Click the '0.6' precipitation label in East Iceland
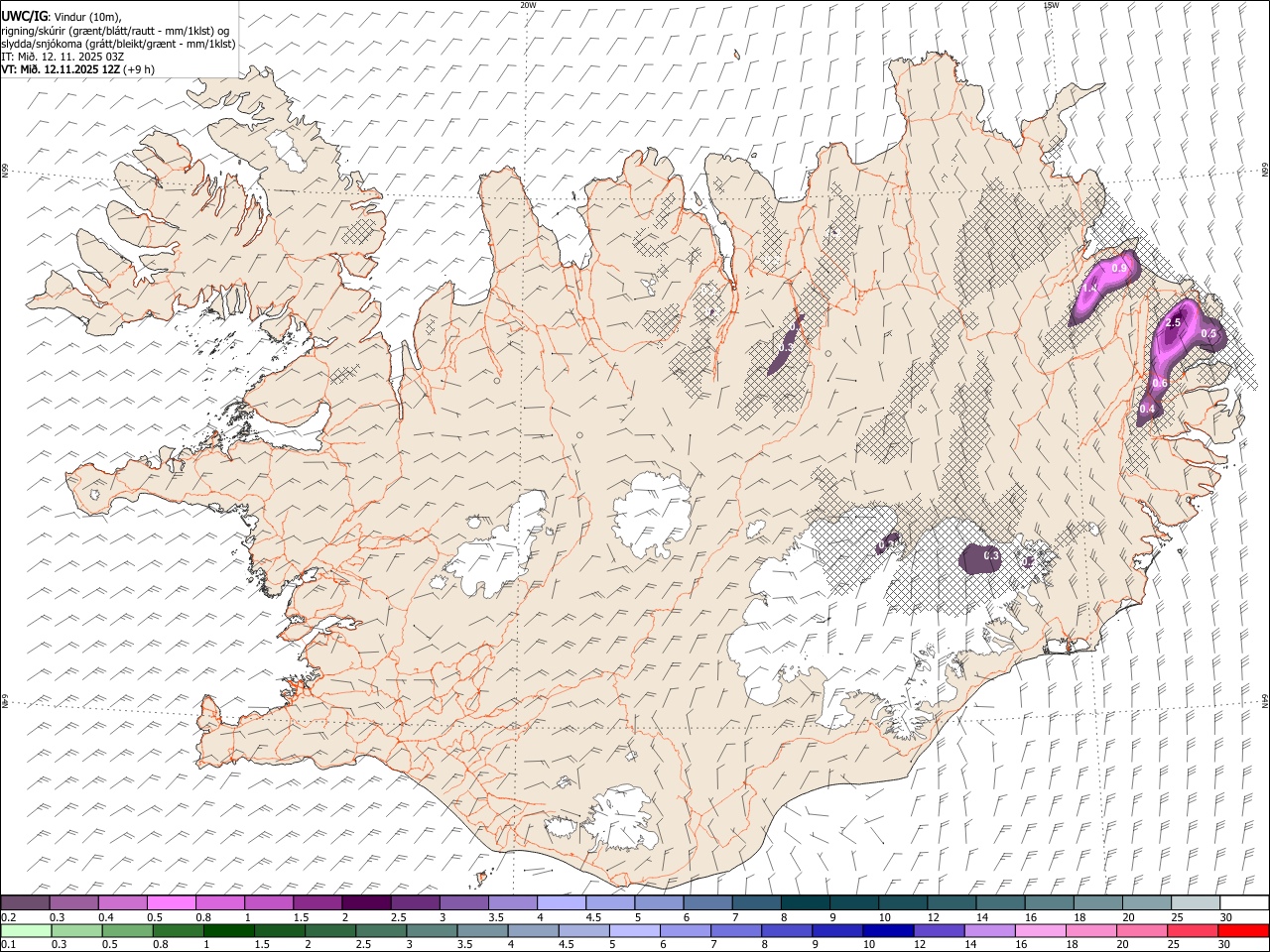The height and width of the screenshot is (952, 1270). (x=1160, y=384)
